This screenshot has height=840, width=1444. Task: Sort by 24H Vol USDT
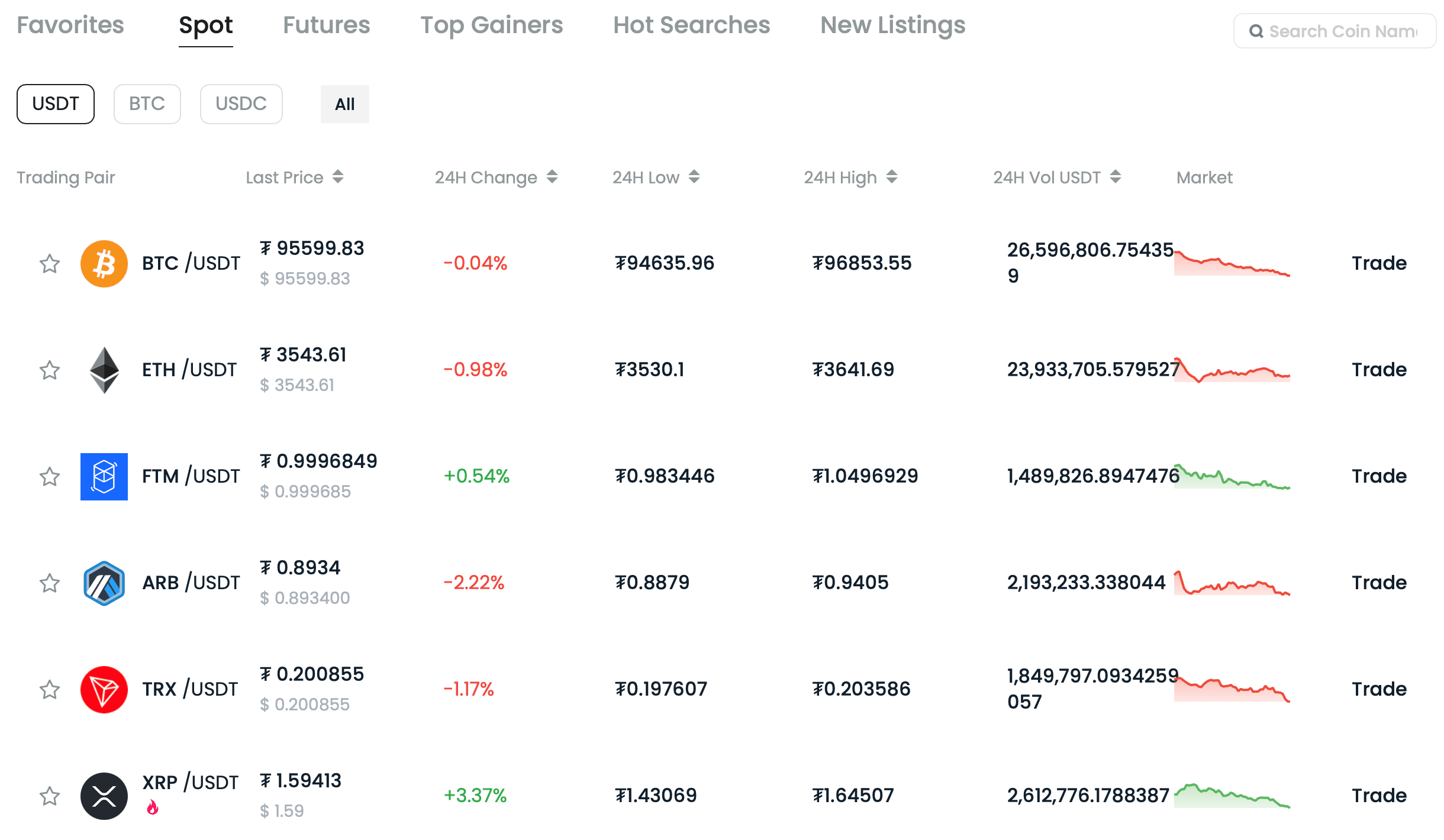point(1116,177)
